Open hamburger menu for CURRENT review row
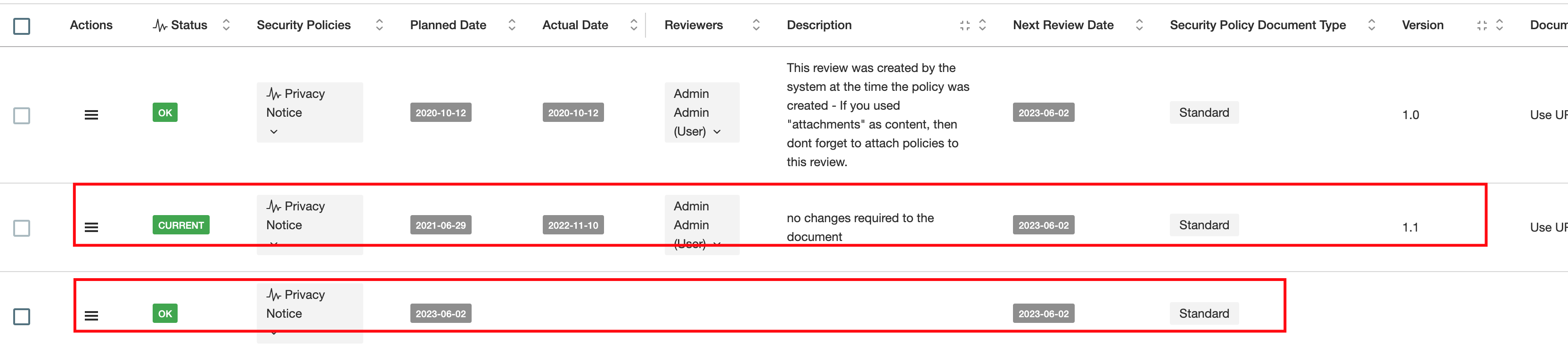 point(91,227)
